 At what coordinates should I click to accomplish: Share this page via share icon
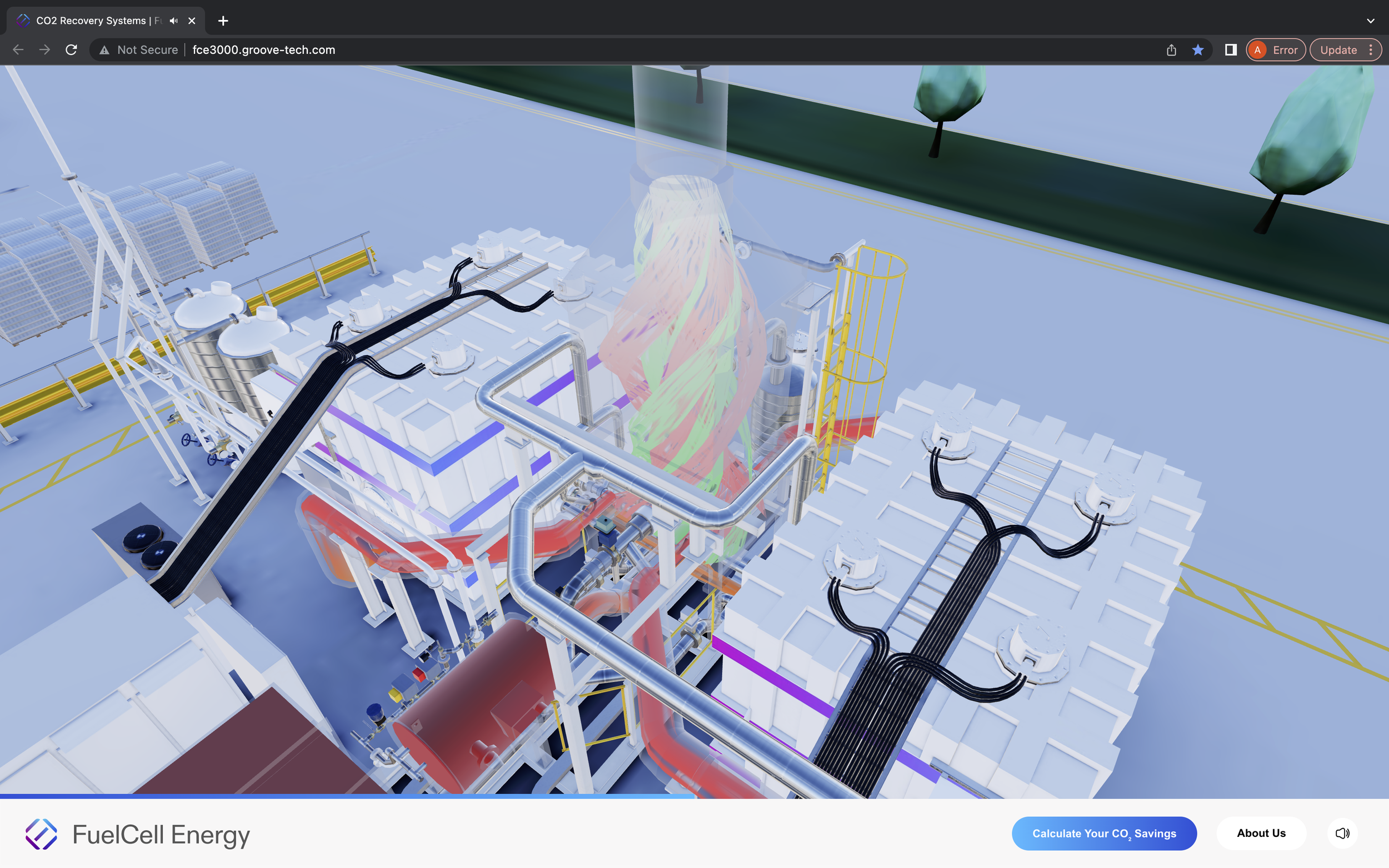(x=1171, y=50)
